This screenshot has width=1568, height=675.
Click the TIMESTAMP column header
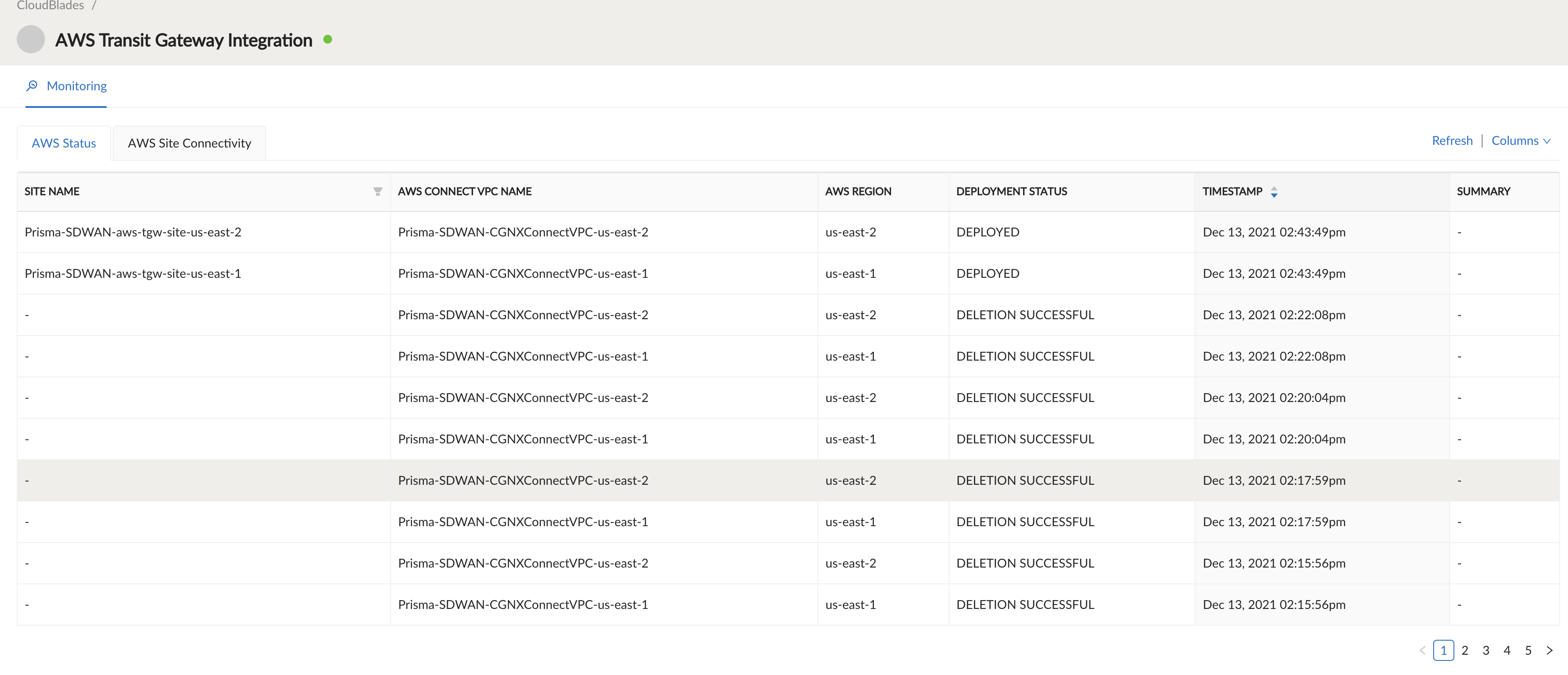(1232, 192)
